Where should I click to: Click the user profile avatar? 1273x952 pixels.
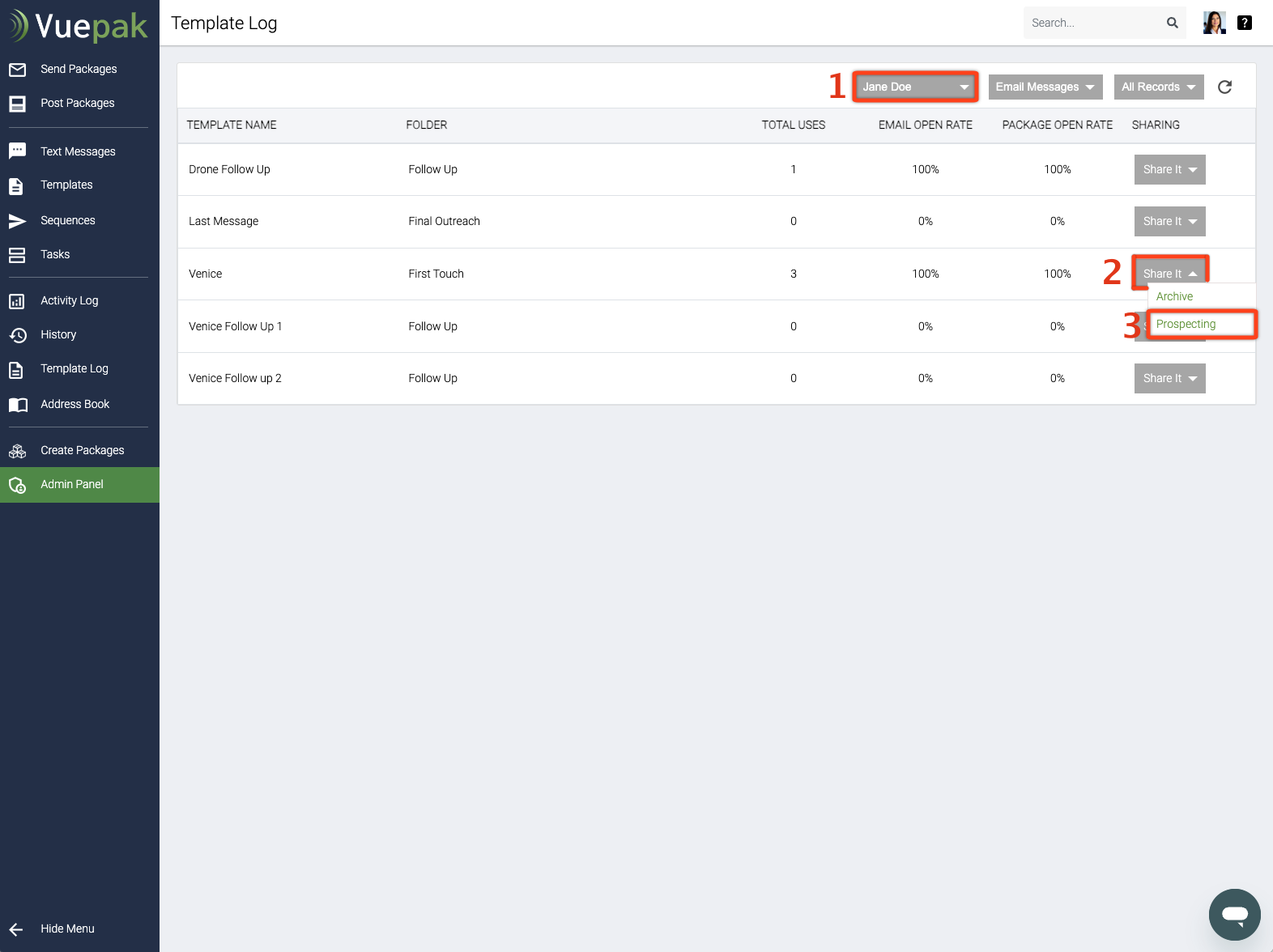[1214, 23]
